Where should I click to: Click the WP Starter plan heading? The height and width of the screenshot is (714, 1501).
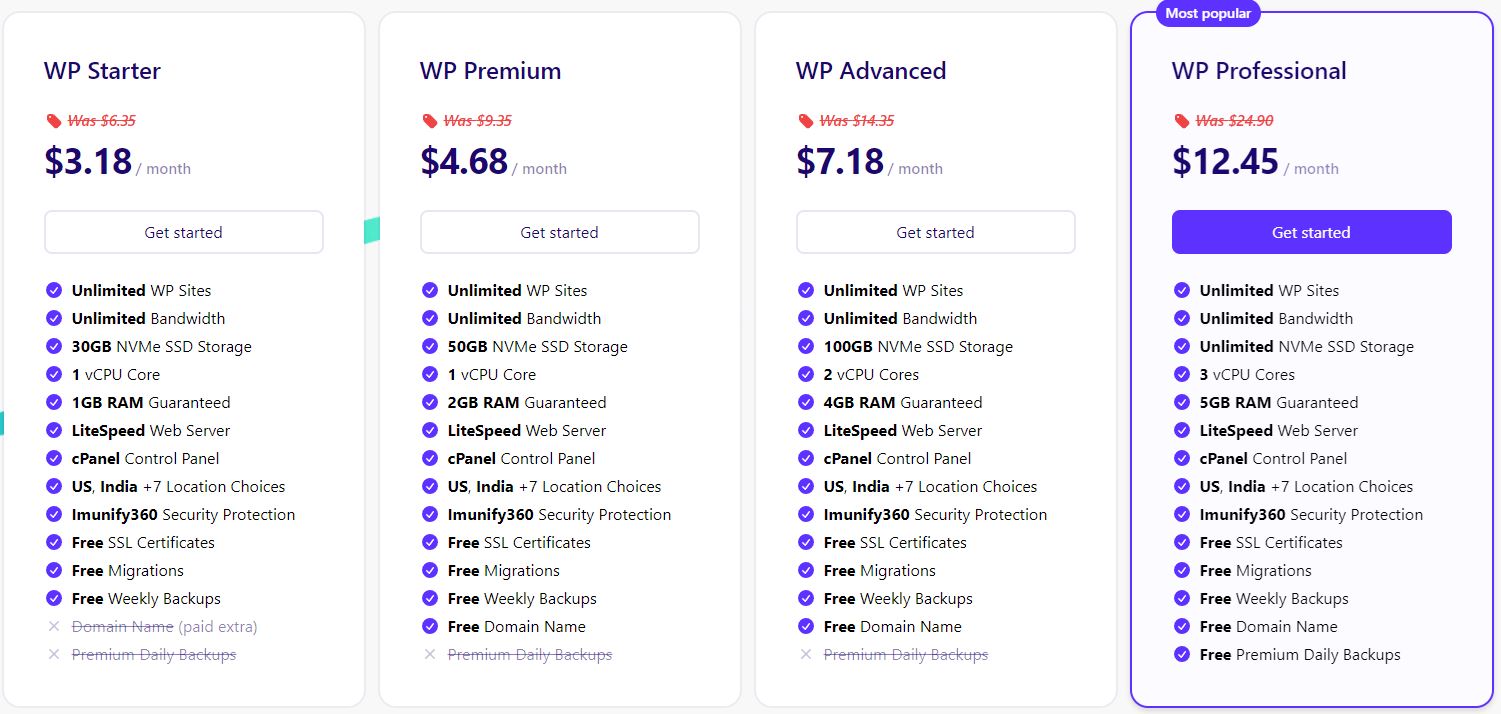(x=102, y=71)
